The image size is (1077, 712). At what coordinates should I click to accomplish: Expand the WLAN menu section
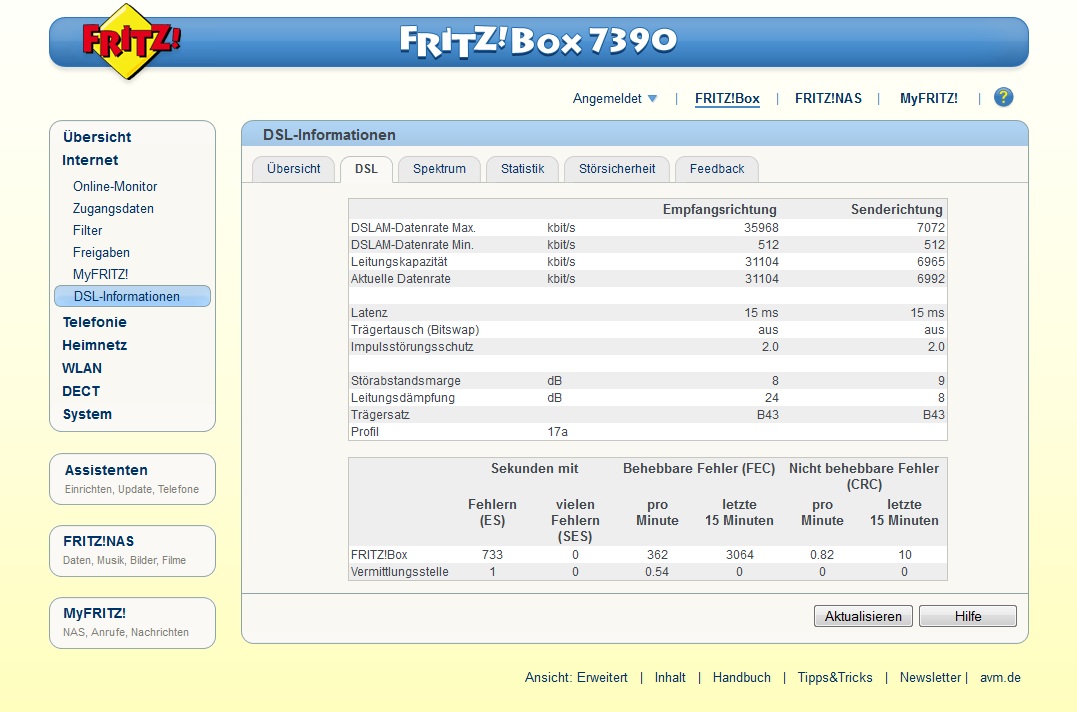pyautogui.click(x=82, y=368)
